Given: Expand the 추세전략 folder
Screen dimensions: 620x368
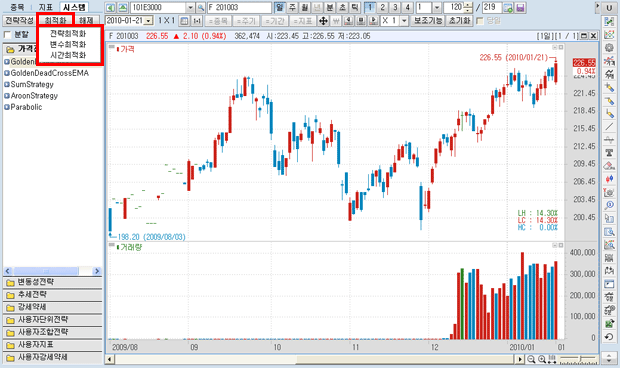Looking at the screenshot, I should [52, 295].
